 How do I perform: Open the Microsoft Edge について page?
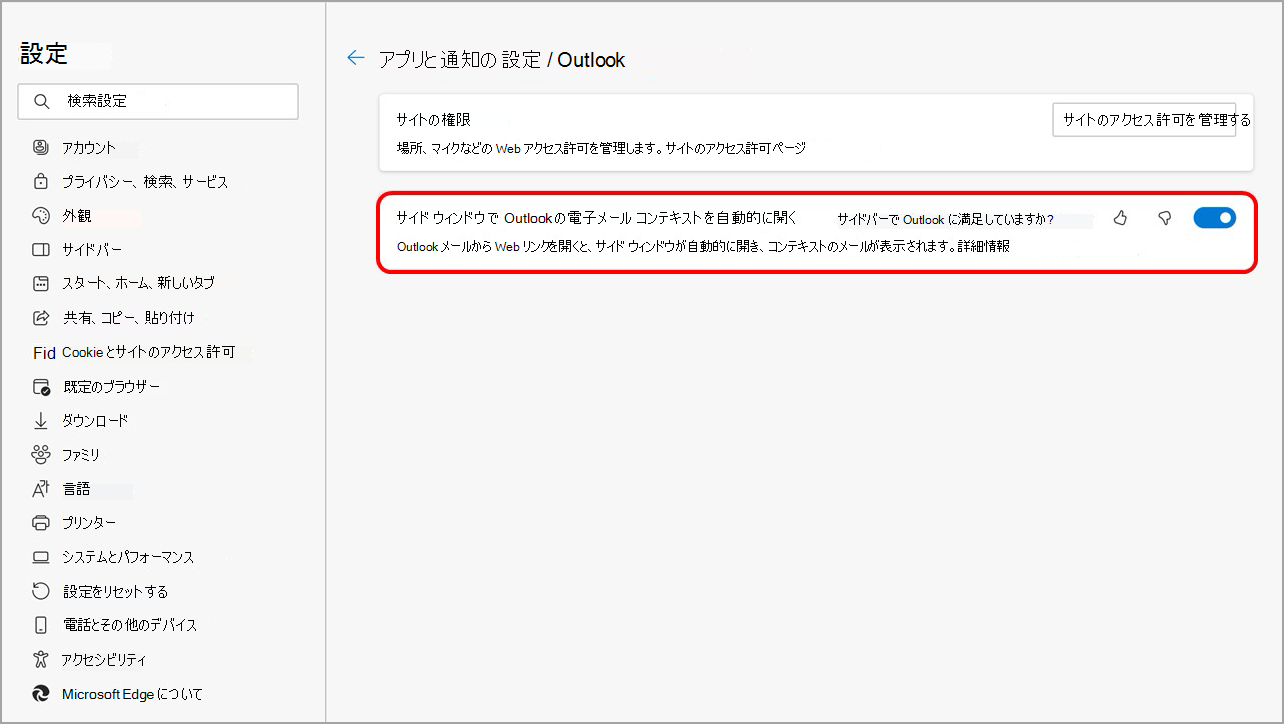132,693
